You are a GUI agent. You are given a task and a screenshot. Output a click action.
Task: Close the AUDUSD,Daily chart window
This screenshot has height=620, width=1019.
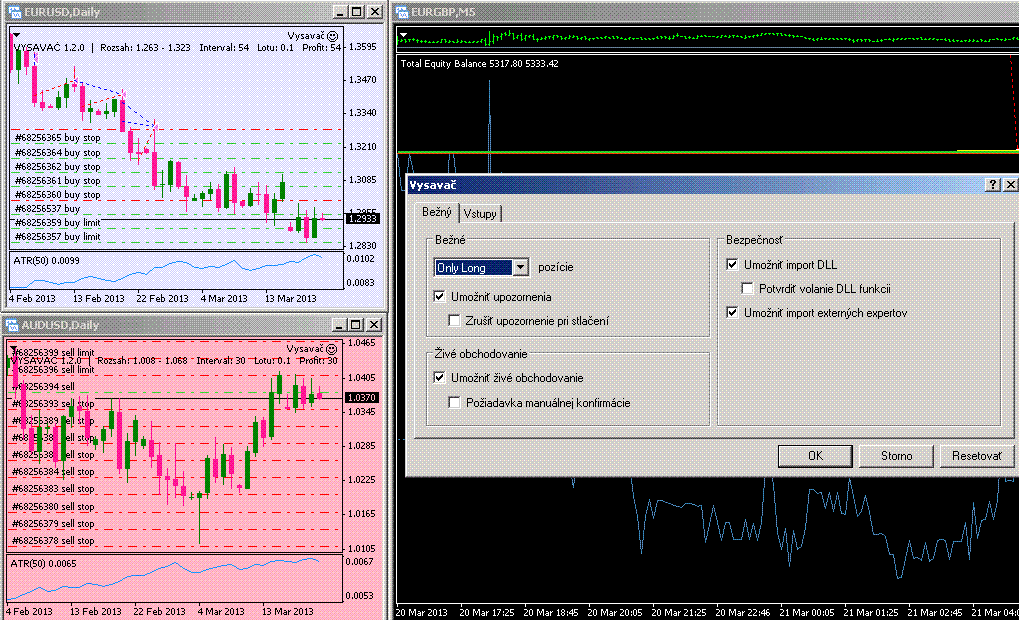point(374,324)
